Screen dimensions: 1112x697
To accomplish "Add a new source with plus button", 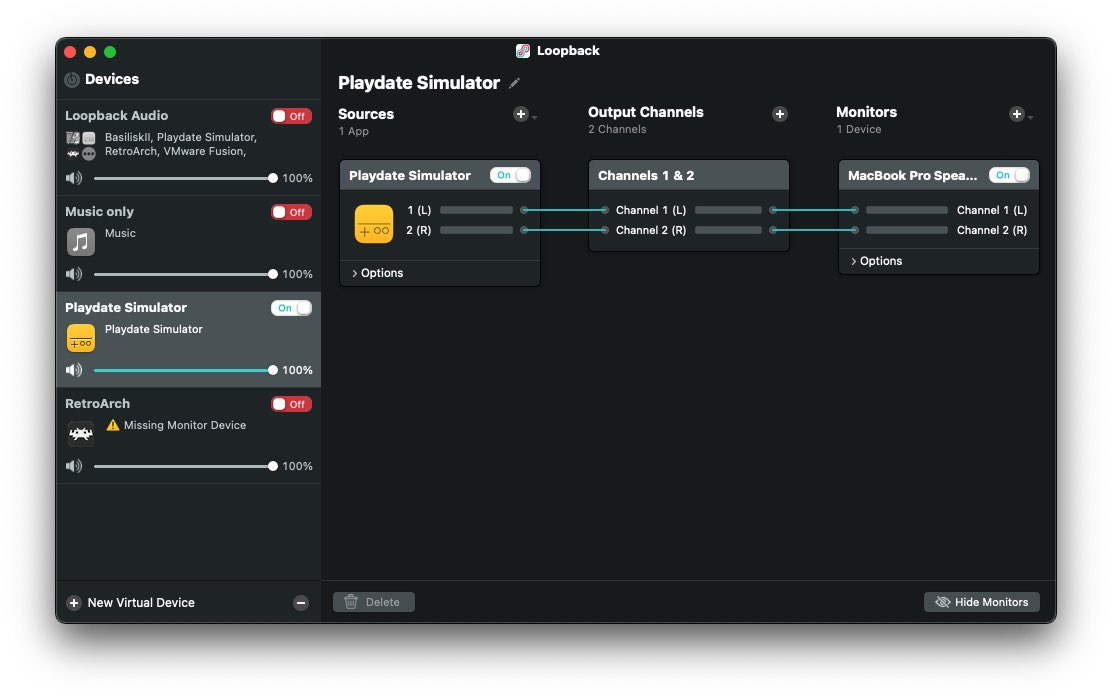I will coord(521,114).
